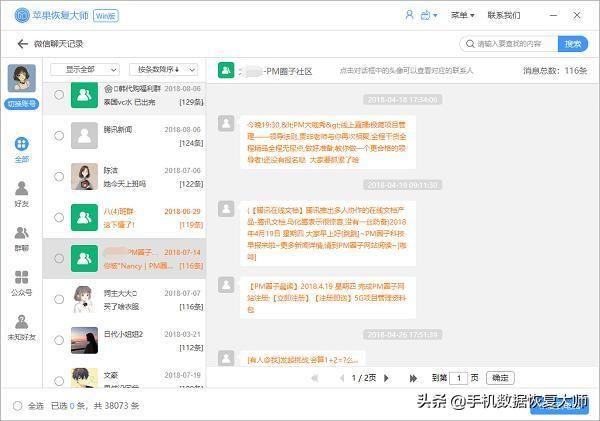Click the 切换账号 button
The height and width of the screenshot is (421, 600).
(x=22, y=104)
